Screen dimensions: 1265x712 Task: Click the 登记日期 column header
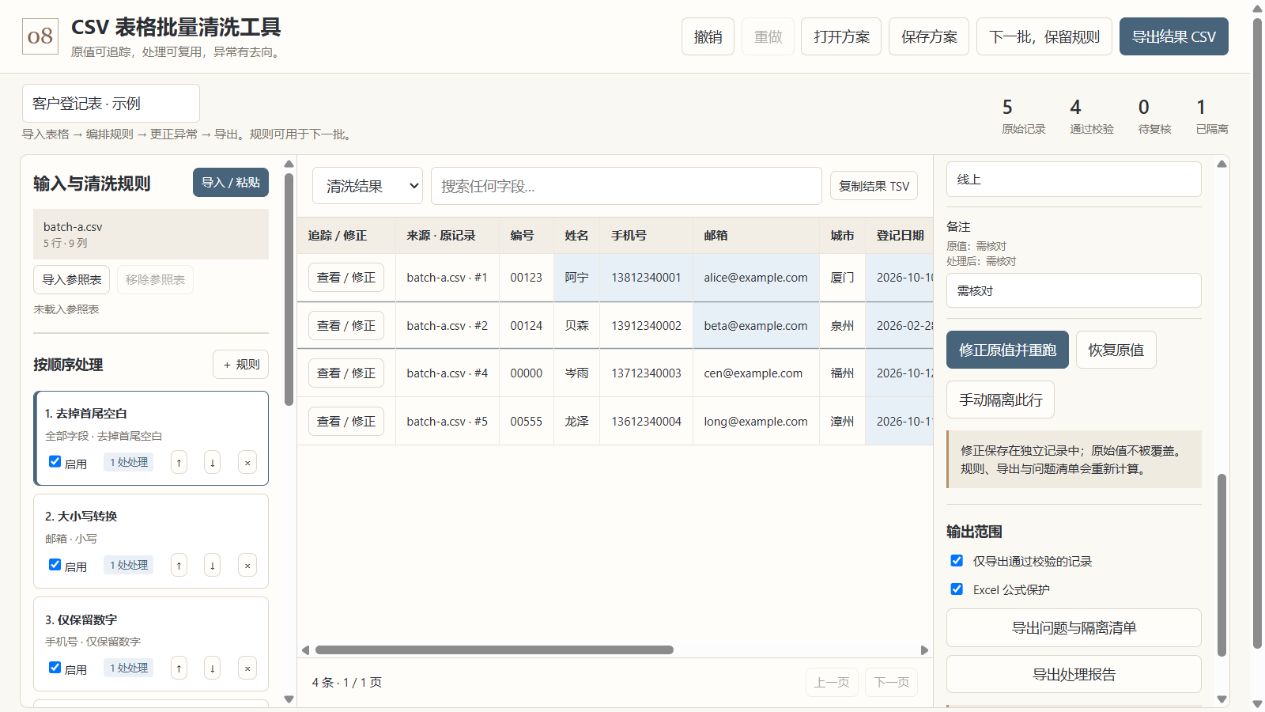(900, 236)
